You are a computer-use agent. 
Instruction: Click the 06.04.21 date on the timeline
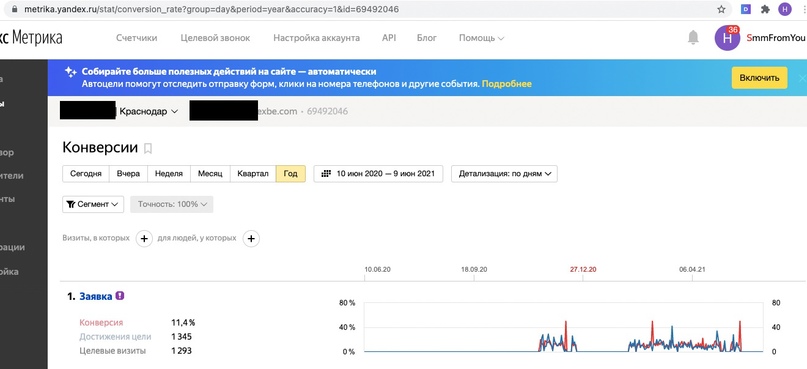692,269
